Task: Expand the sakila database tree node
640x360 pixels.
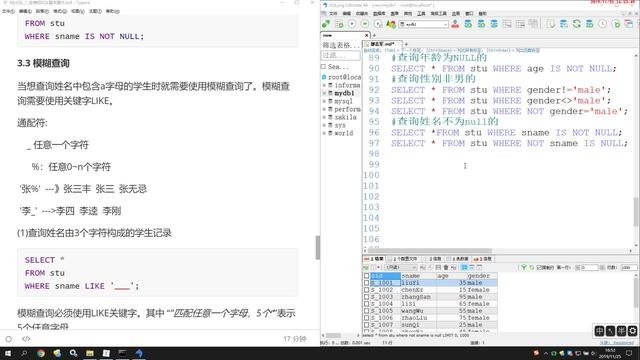Action: pos(325,117)
